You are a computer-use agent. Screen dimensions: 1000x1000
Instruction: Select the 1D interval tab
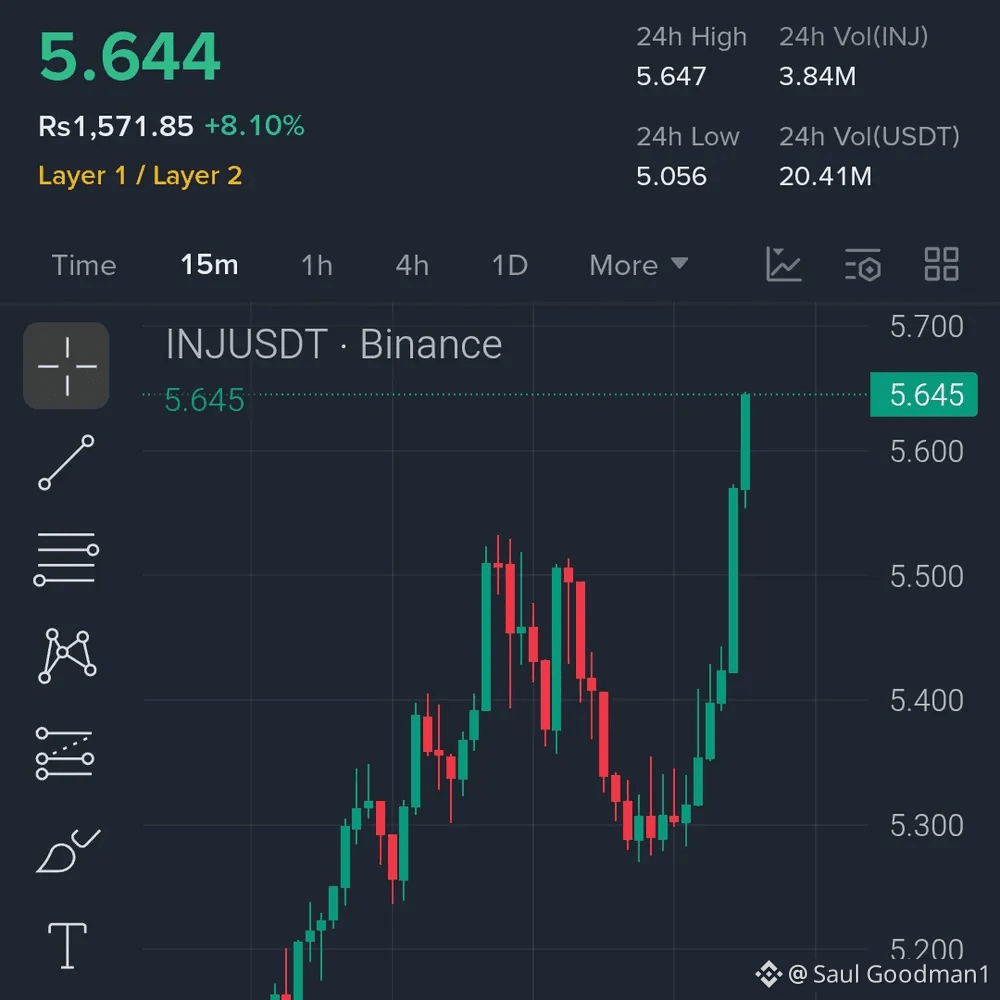click(510, 265)
